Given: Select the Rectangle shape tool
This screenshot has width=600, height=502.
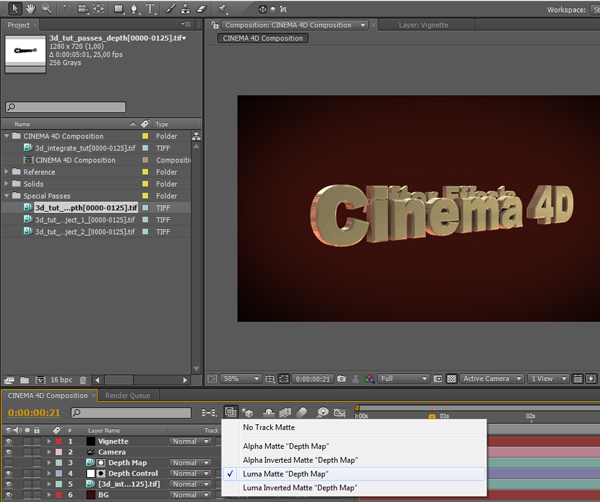Looking at the screenshot, I should (x=119, y=9).
